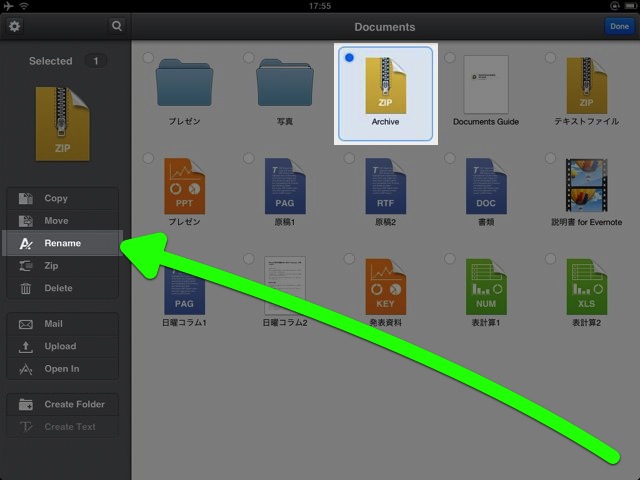This screenshot has height=480, width=640.
Task: Select the 原稿2 radio circle
Action: tap(349, 158)
